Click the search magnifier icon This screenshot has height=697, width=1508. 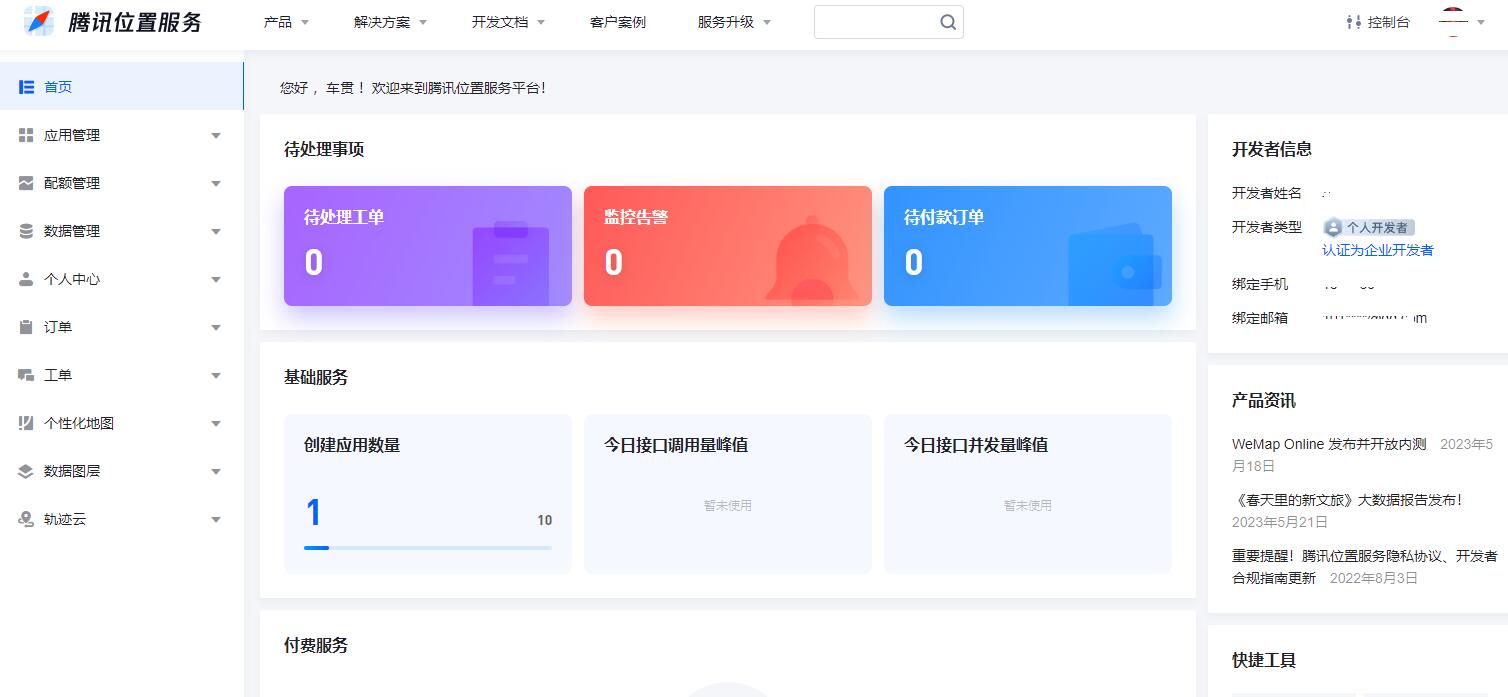[948, 22]
